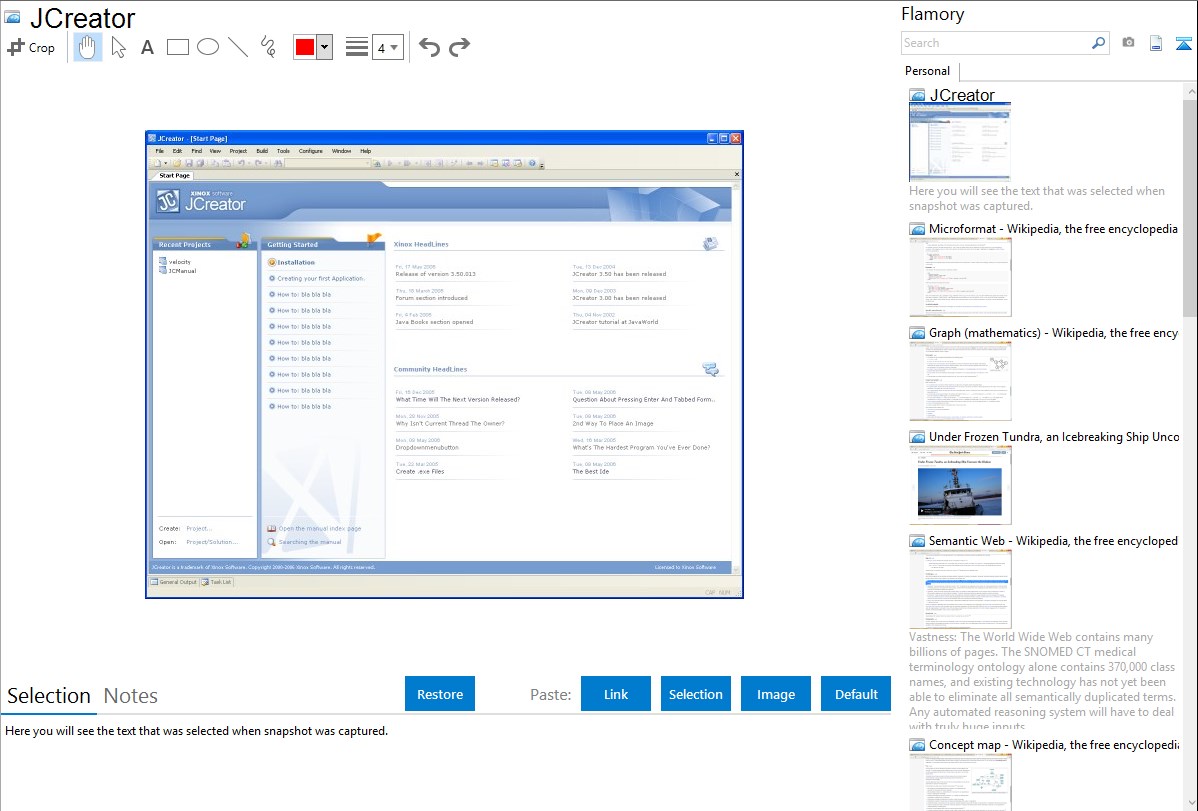Click the scrollbar down arrow in snapshot list

coord(1190,803)
